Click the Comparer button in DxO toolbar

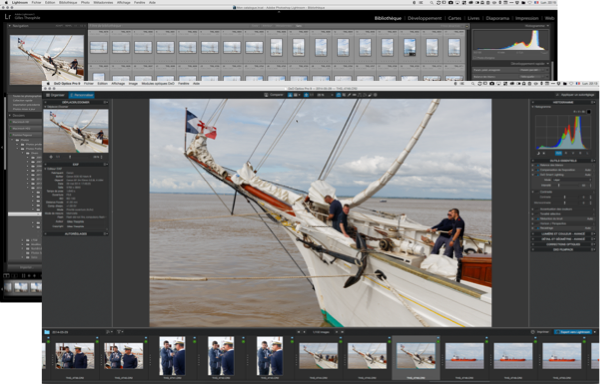point(274,94)
